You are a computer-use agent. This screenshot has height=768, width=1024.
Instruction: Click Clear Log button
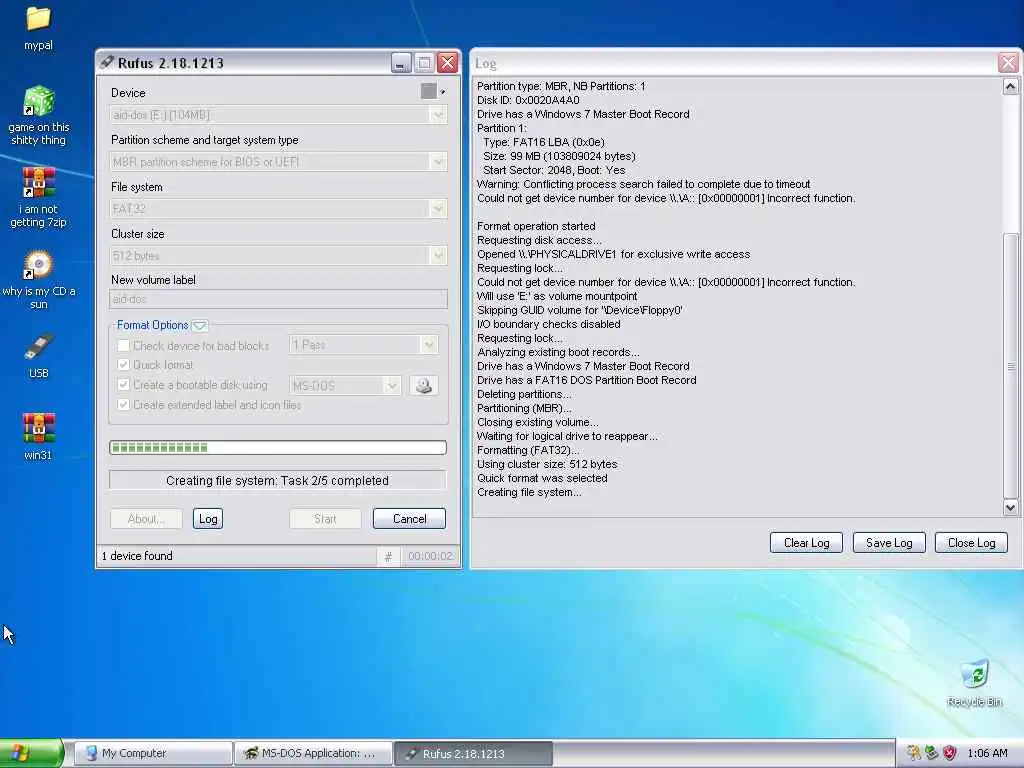(x=807, y=543)
